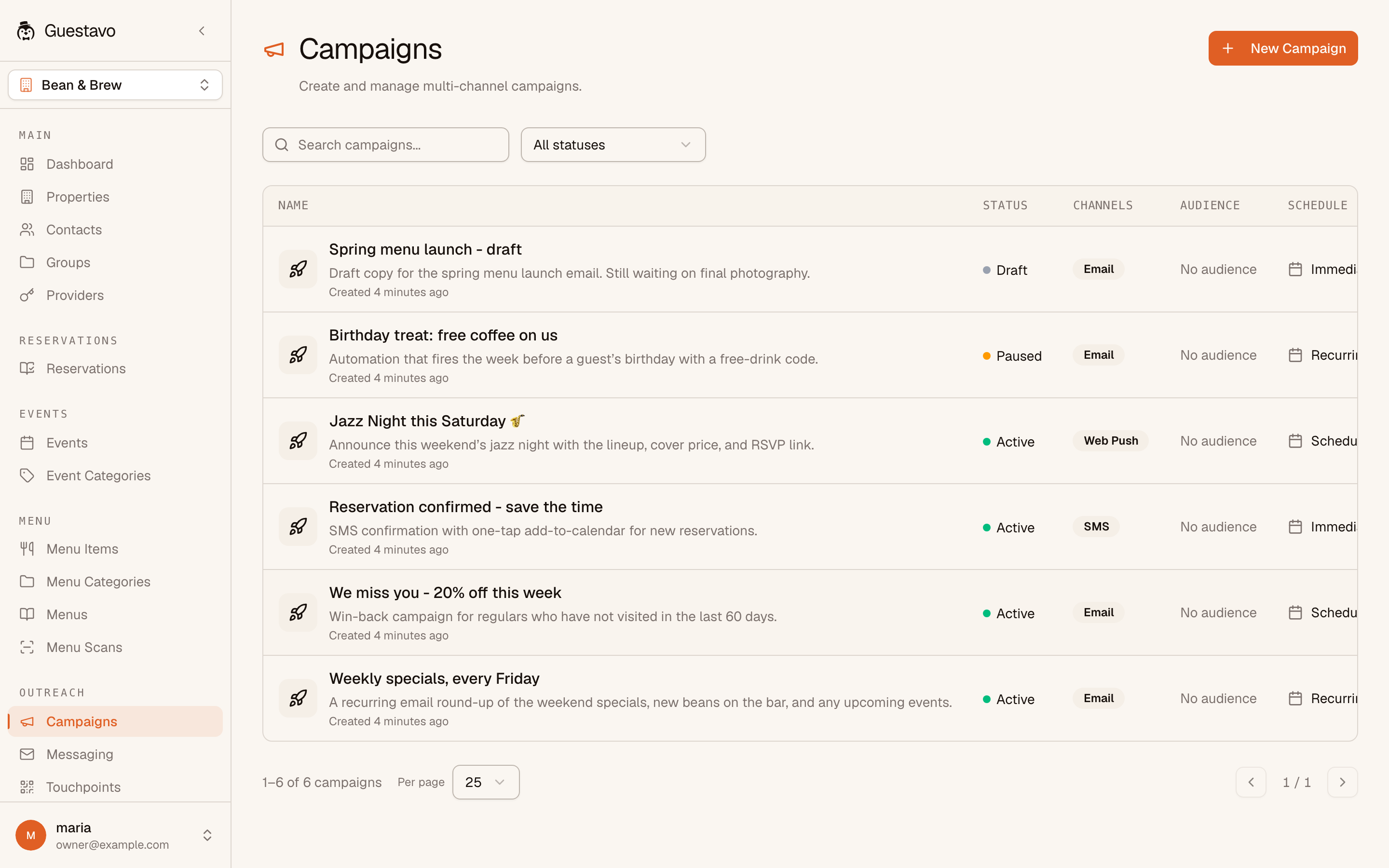
Task: Click the megaphone icon beside Campaigns heading
Action: click(274, 50)
